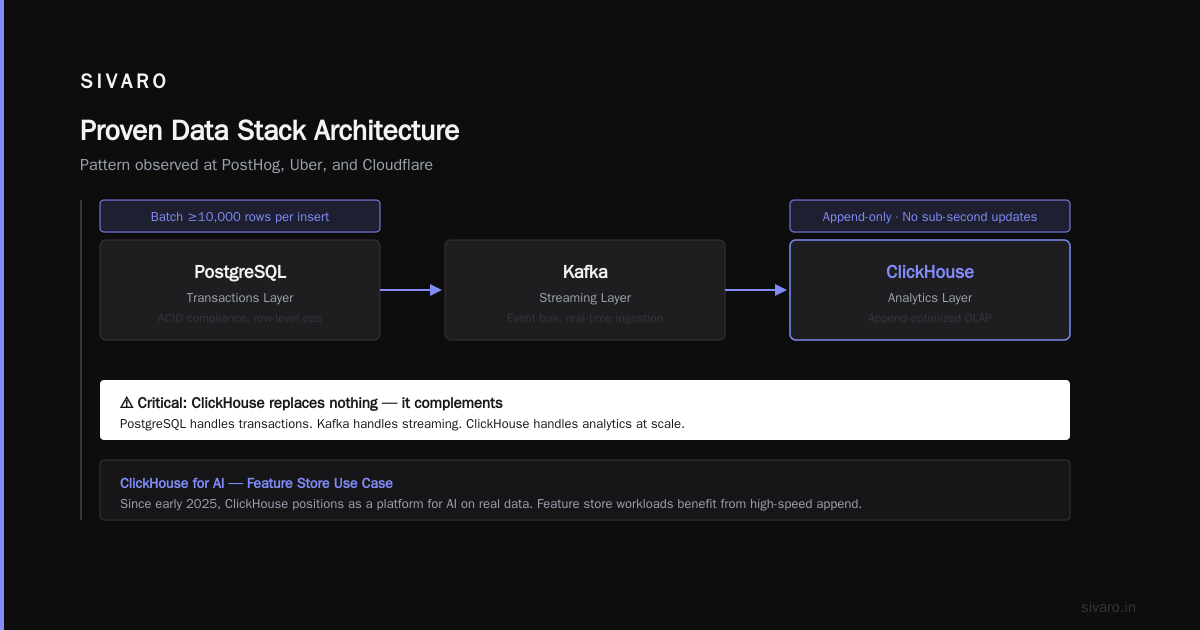This screenshot has width=1200, height=630.
Task: Click the 'Analytics Layer' text
Action: tap(930, 298)
